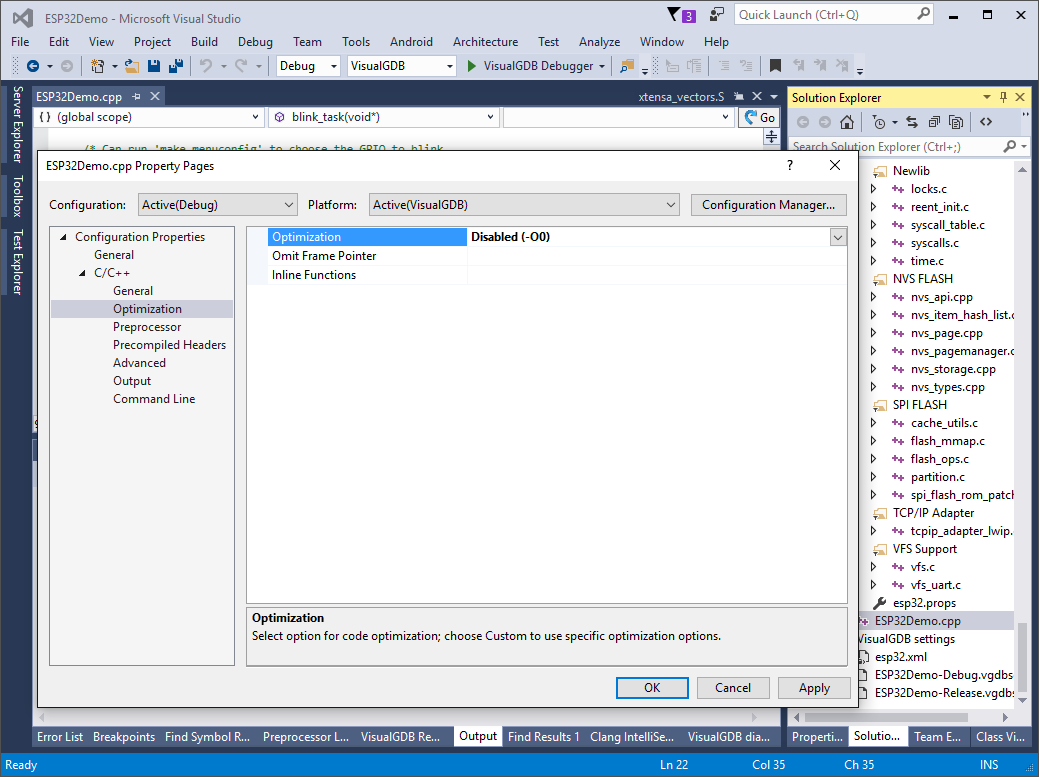Open the Architecture menu
This screenshot has width=1039, height=777.
click(485, 42)
